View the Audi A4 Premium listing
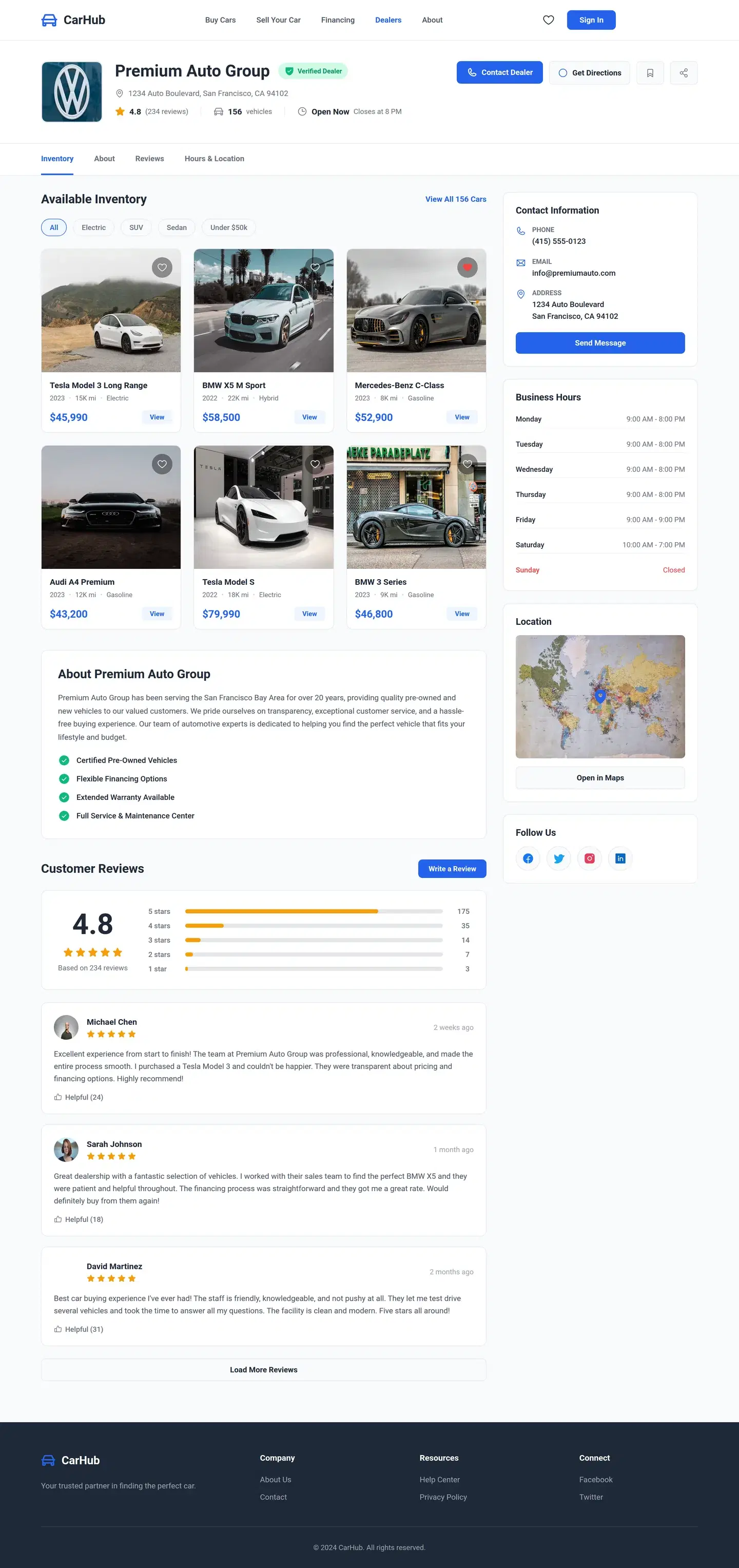This screenshot has width=739, height=1568. point(157,614)
